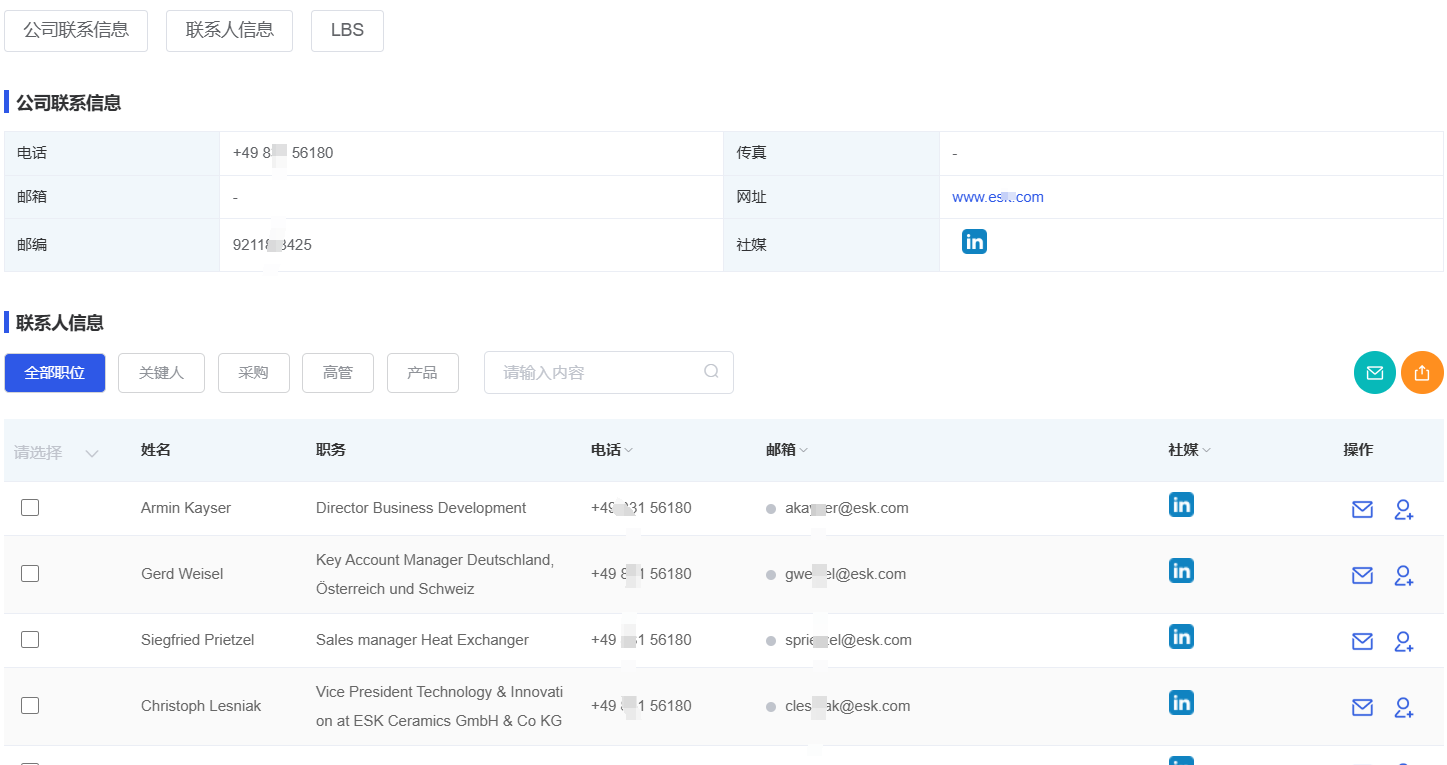Open company LinkedIn icon in 社媒 row

click(974, 241)
